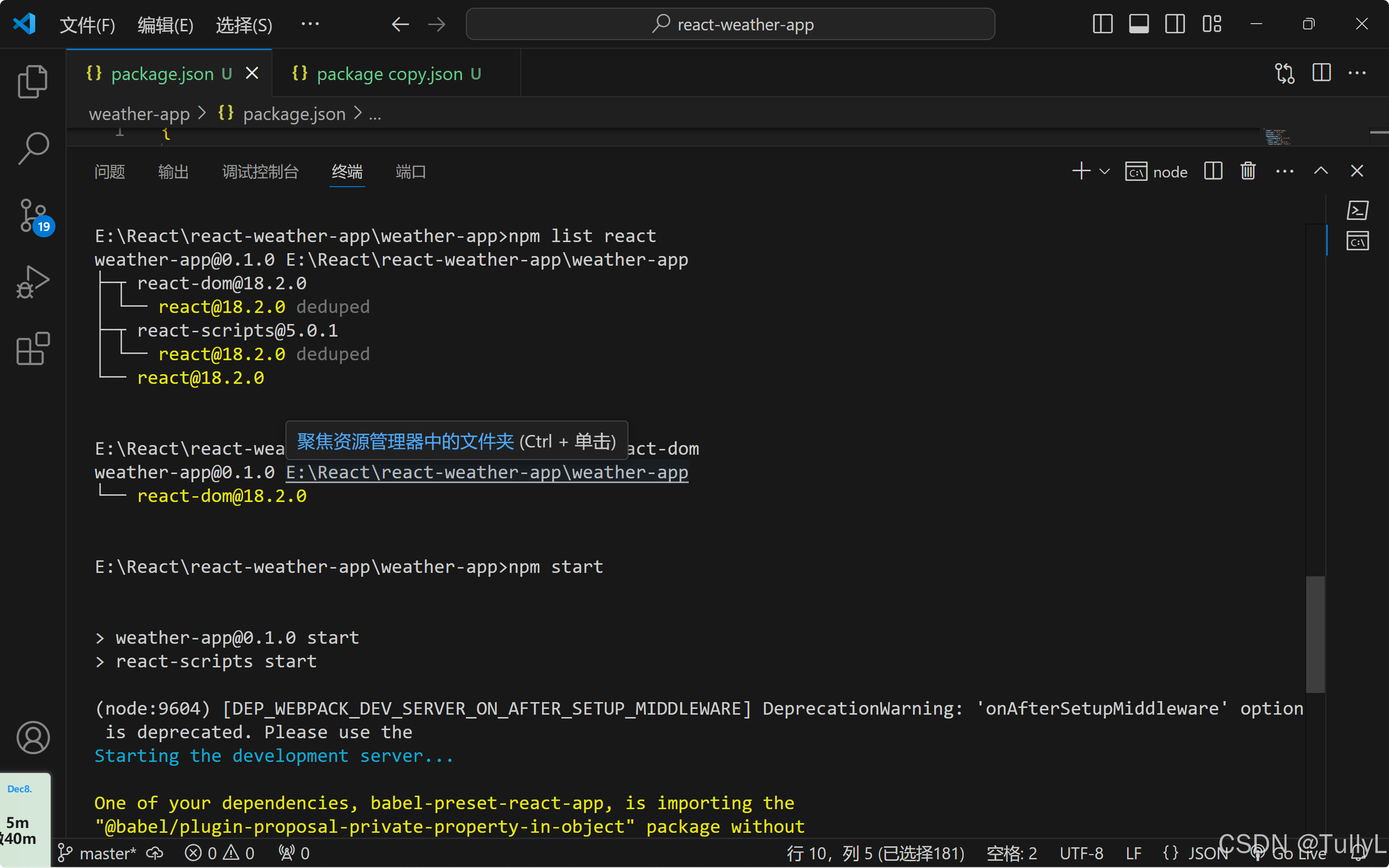Screen dimensions: 1389x868
Task: Select first terminal instance in side list
Action: coord(1358,210)
